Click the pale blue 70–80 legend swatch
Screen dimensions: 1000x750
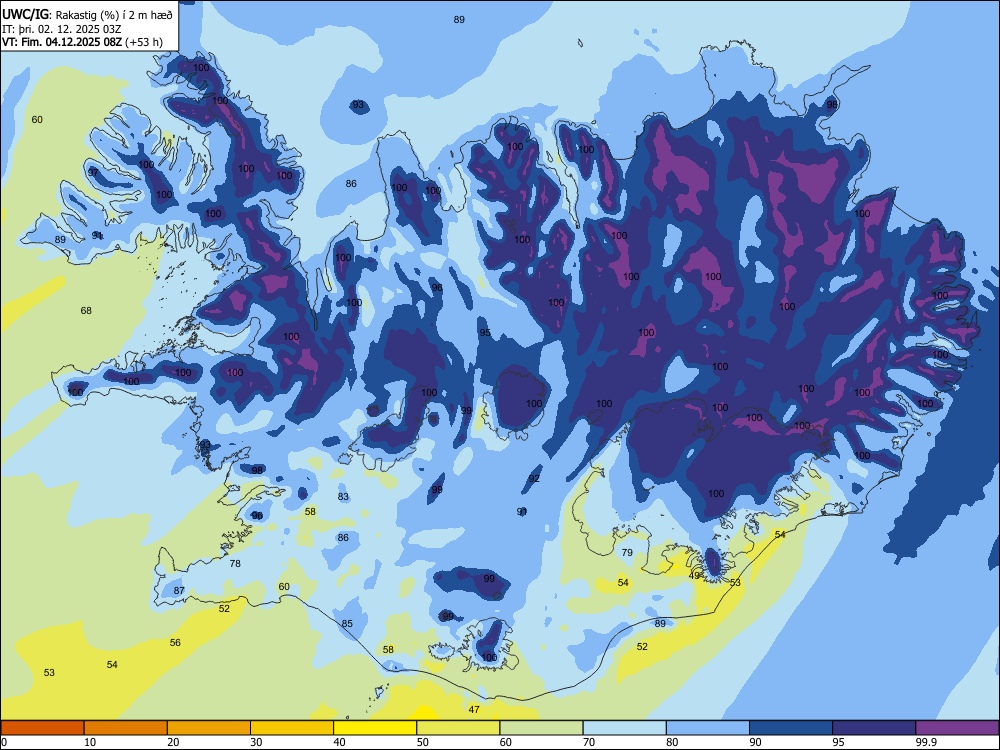[624, 728]
